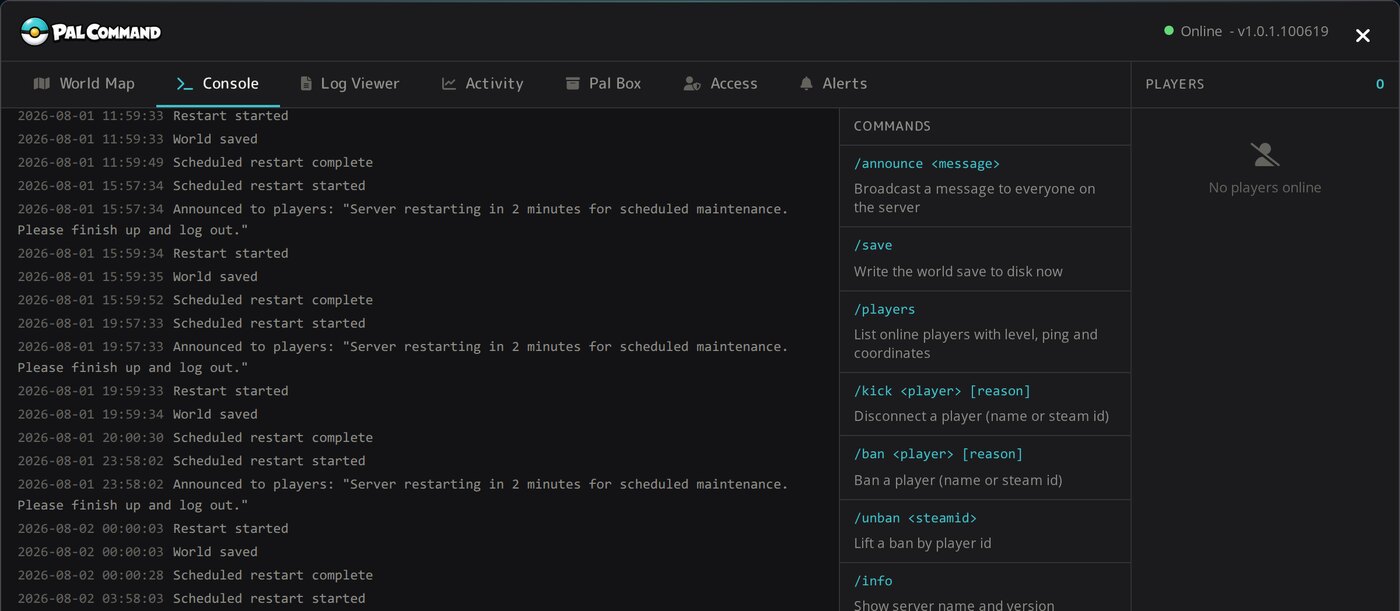Click the Console tab's terminal prompt icon

[184, 84]
